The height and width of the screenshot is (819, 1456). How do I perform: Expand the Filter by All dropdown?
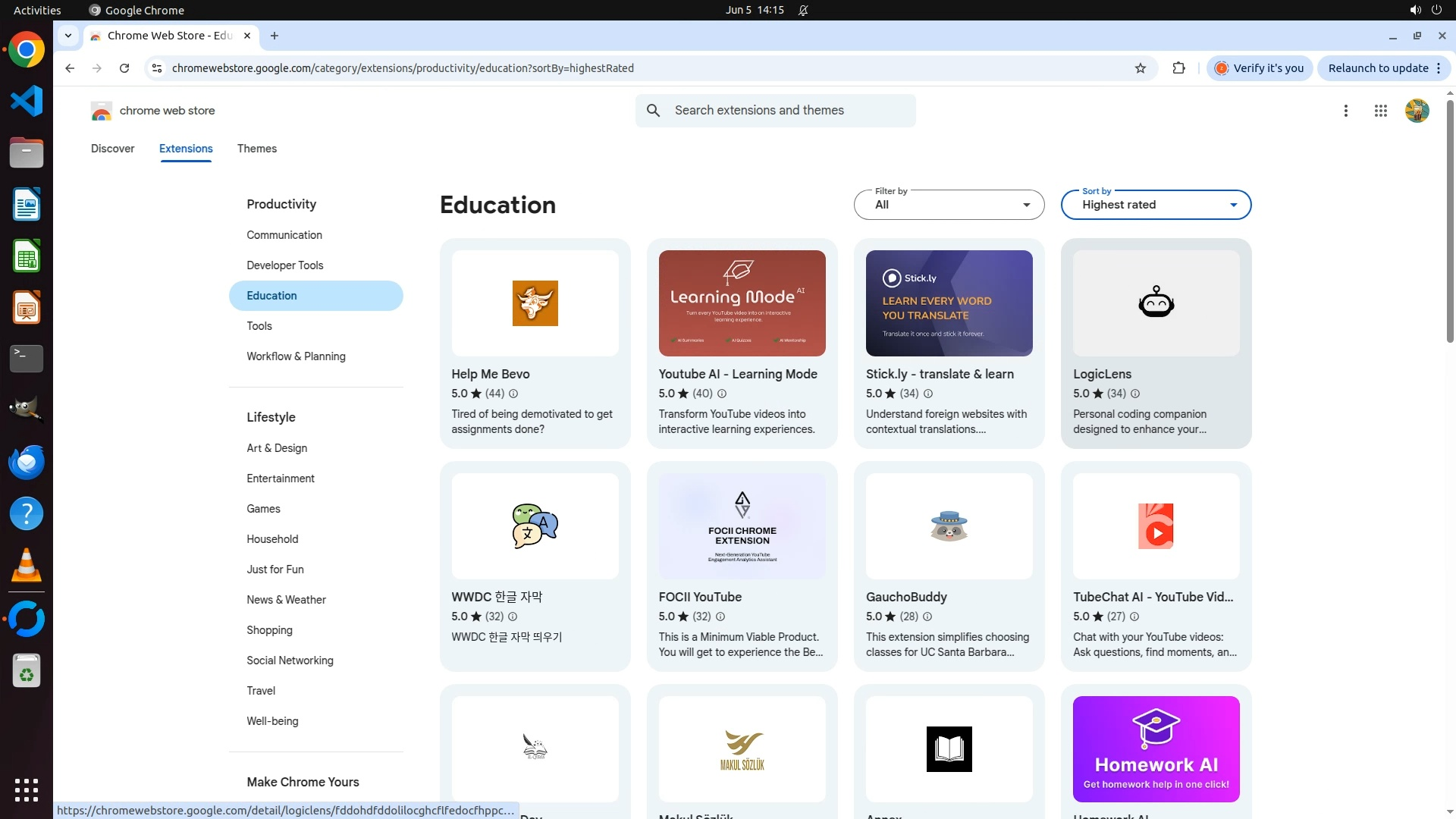(949, 205)
